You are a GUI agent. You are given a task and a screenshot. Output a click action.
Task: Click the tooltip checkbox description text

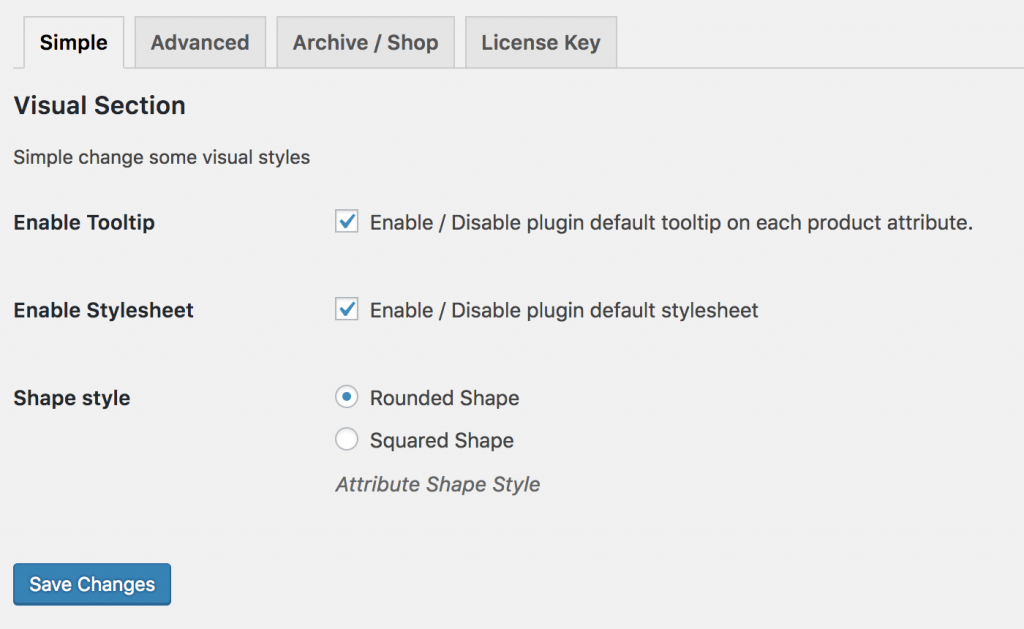click(671, 223)
